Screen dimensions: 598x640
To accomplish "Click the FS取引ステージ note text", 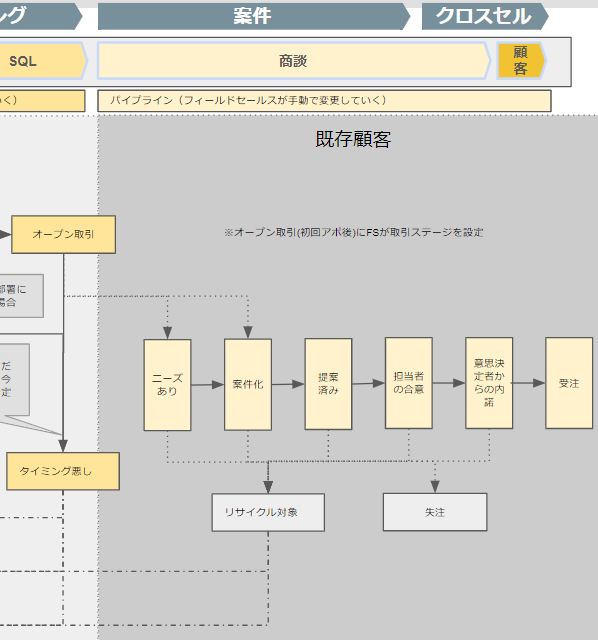I will [x=353, y=233].
